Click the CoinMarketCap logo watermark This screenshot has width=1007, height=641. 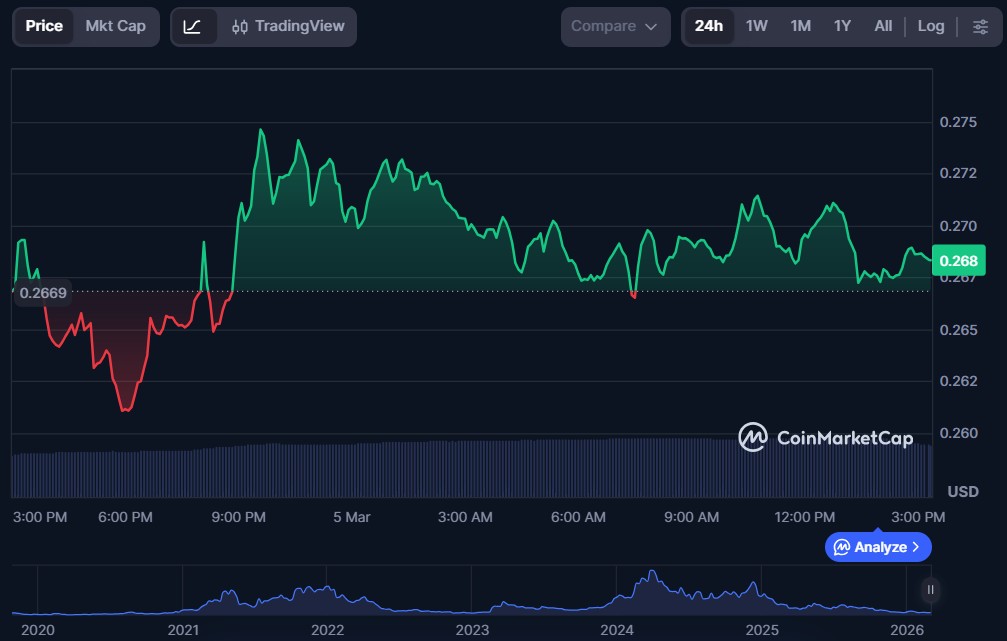point(825,438)
